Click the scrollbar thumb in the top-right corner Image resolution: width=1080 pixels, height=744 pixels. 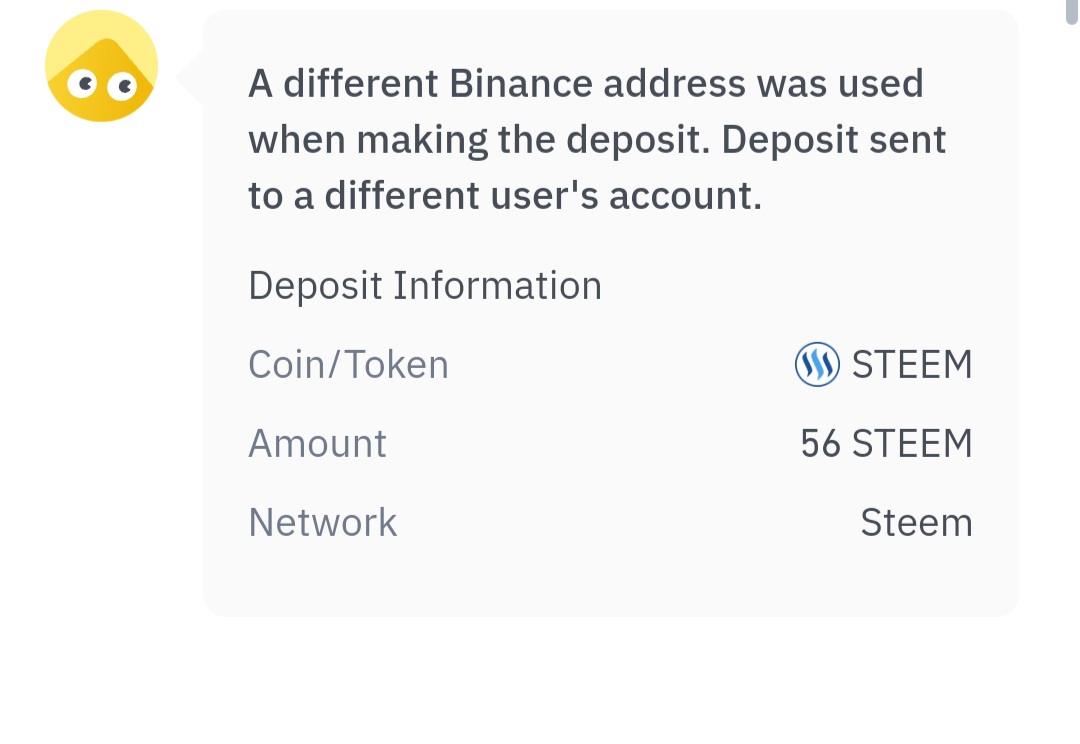1072,10
